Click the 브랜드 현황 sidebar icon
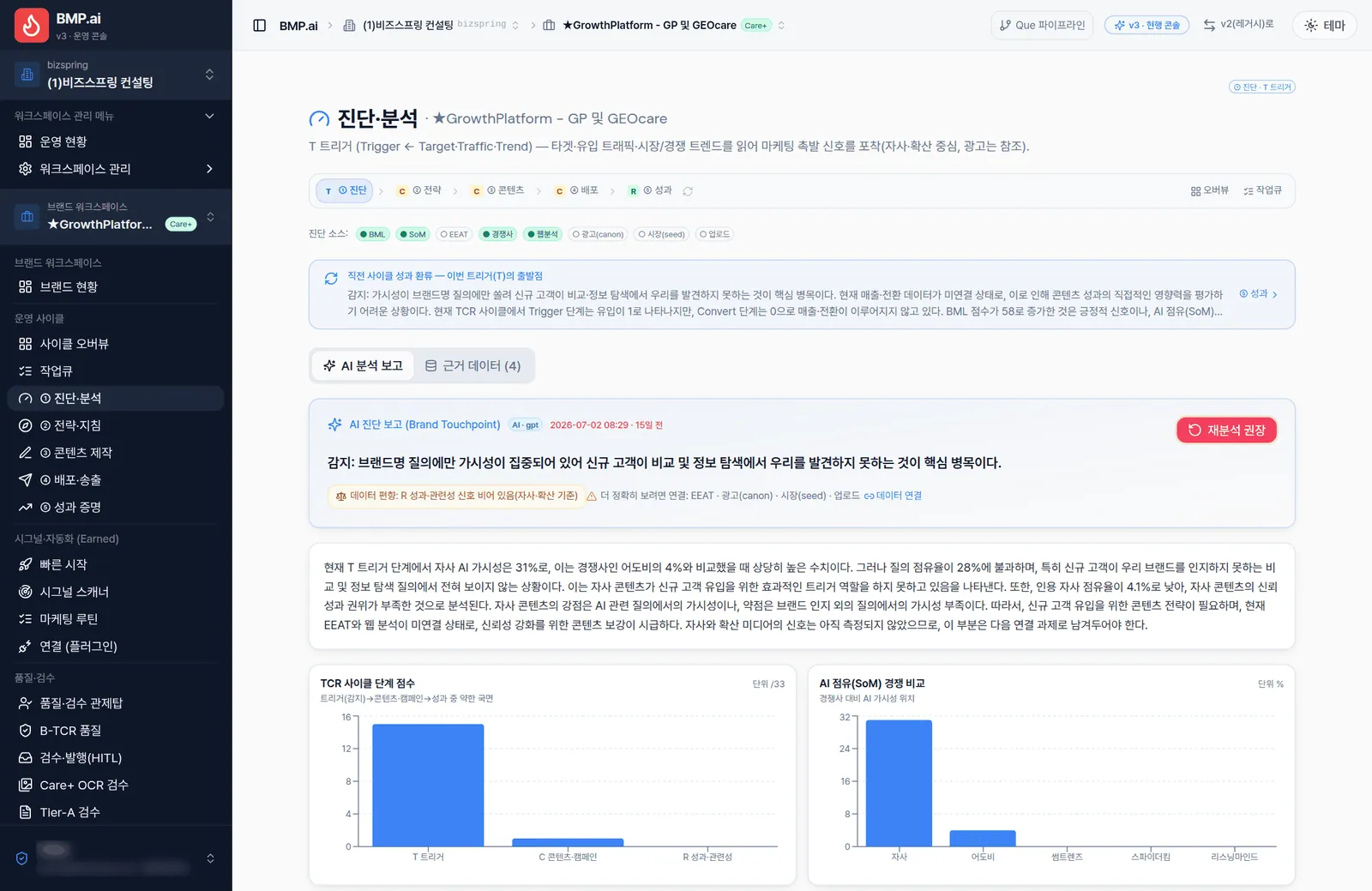 click(26, 287)
